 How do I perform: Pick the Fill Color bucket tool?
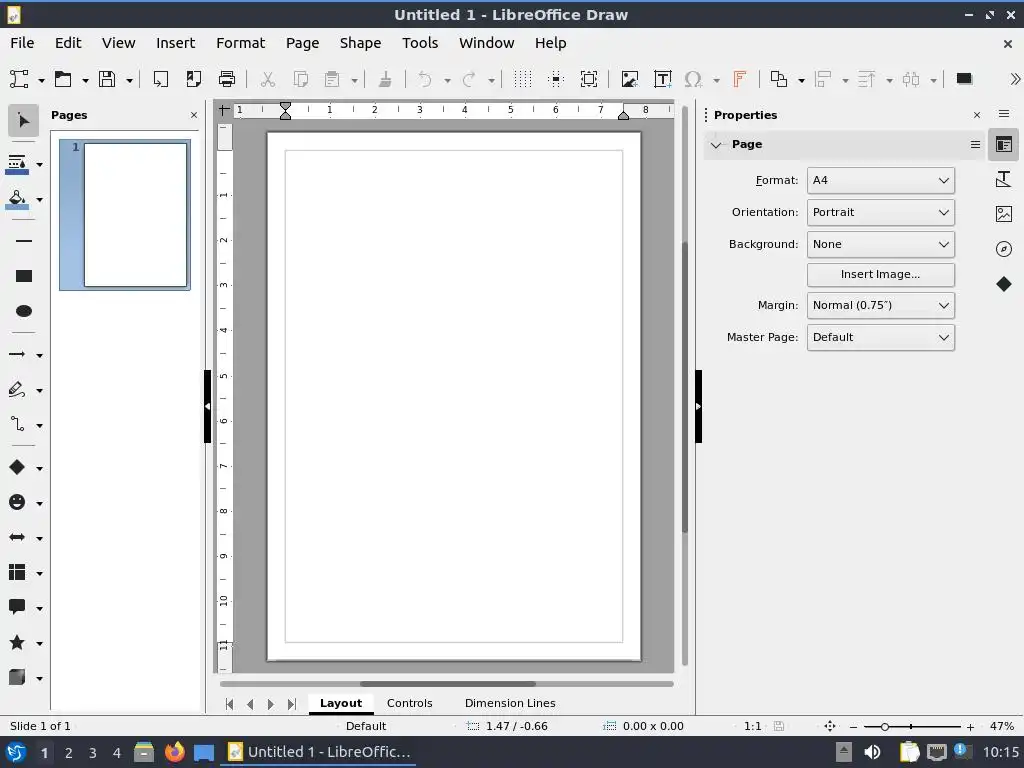point(18,199)
